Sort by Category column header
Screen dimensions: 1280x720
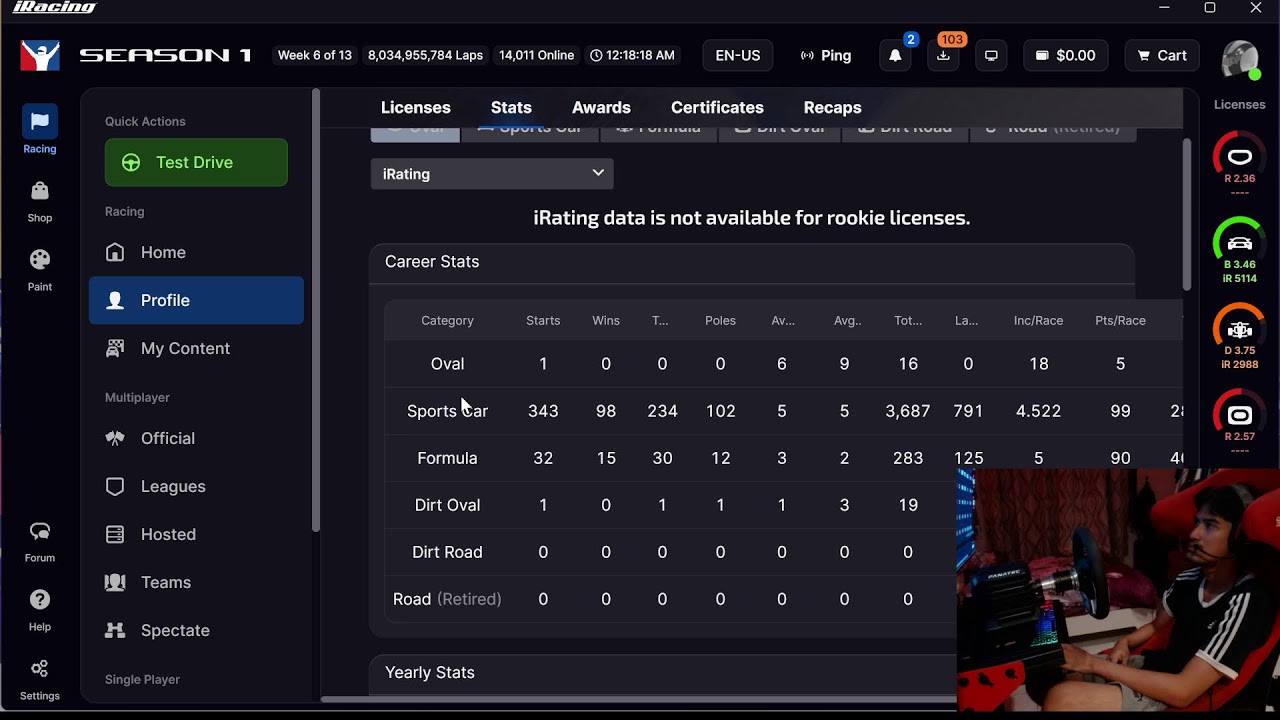(x=447, y=321)
